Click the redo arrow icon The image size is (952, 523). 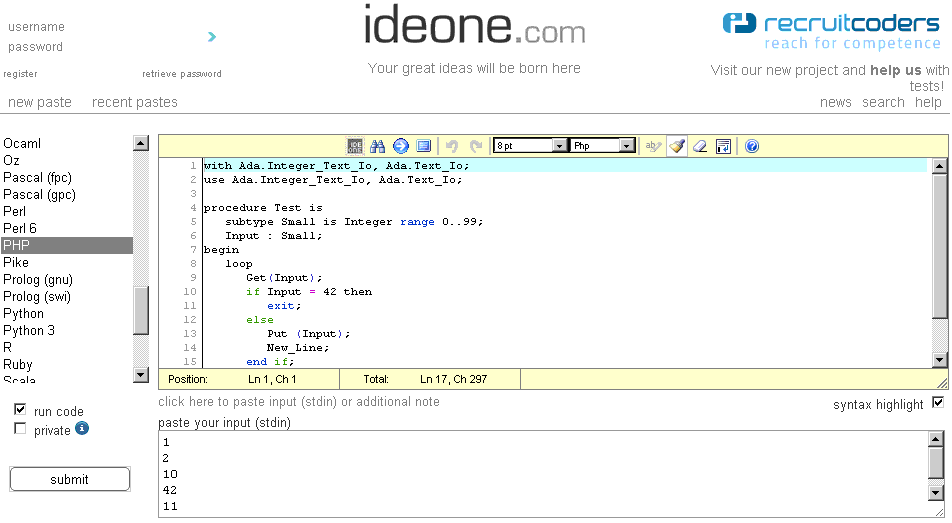click(x=475, y=146)
